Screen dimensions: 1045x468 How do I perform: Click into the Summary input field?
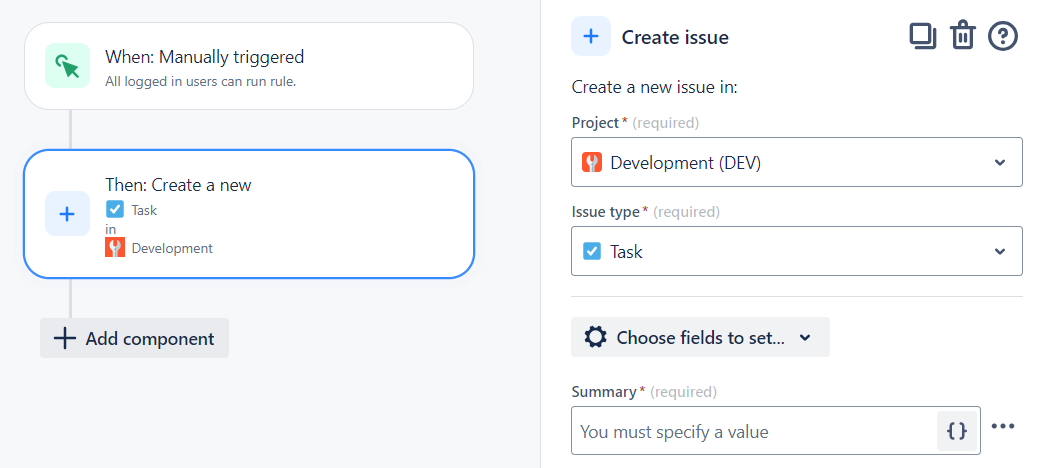[x=754, y=431]
